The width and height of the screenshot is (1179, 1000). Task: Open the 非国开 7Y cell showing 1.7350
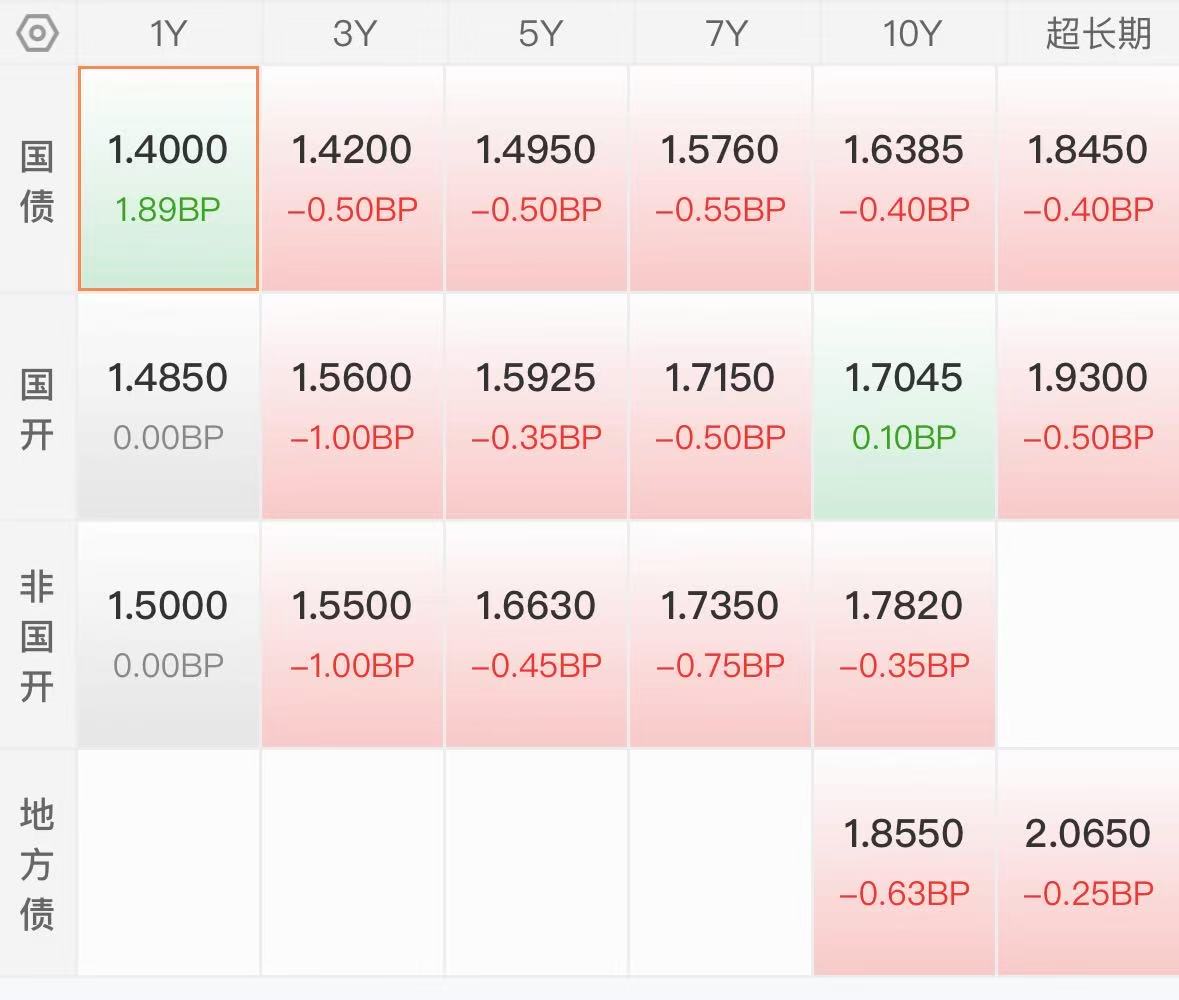coord(720,635)
